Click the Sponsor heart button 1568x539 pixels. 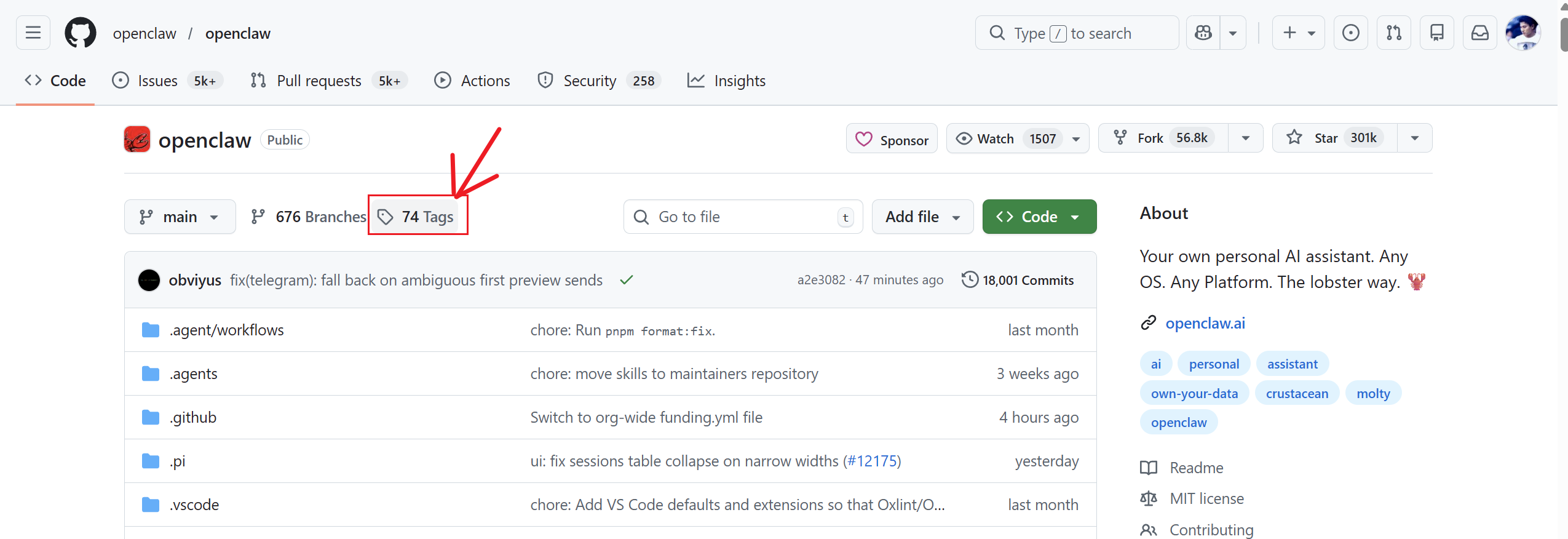click(x=892, y=138)
